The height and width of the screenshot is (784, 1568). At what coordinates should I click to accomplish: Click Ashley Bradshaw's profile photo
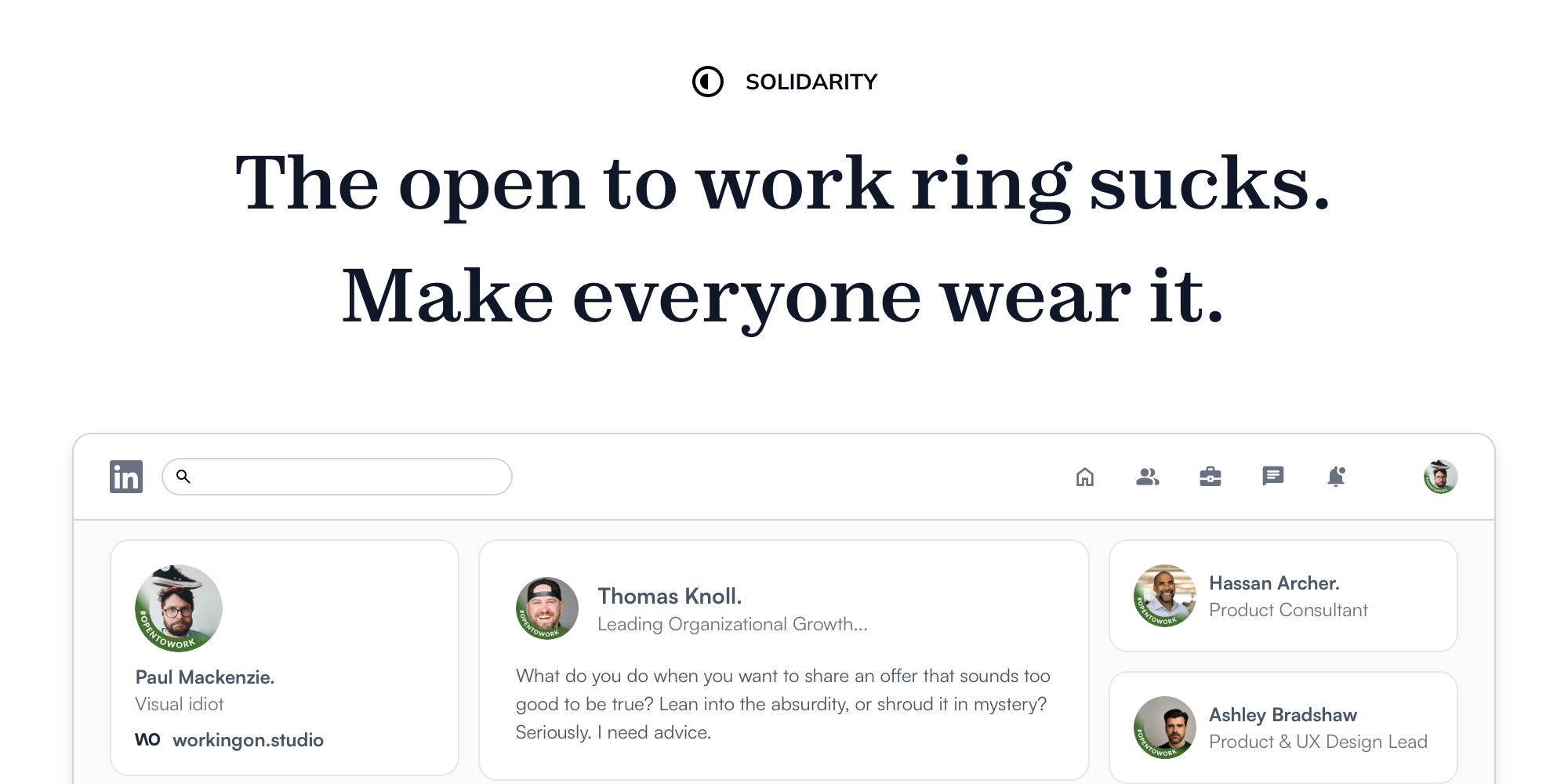tap(1165, 728)
